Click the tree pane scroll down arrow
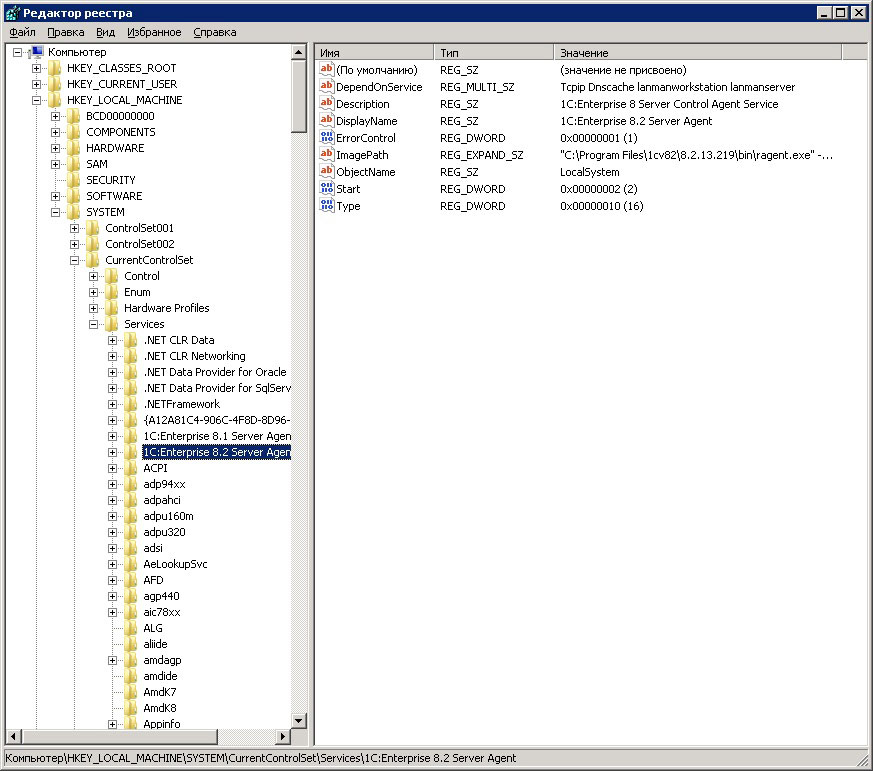873x771 pixels. click(299, 720)
